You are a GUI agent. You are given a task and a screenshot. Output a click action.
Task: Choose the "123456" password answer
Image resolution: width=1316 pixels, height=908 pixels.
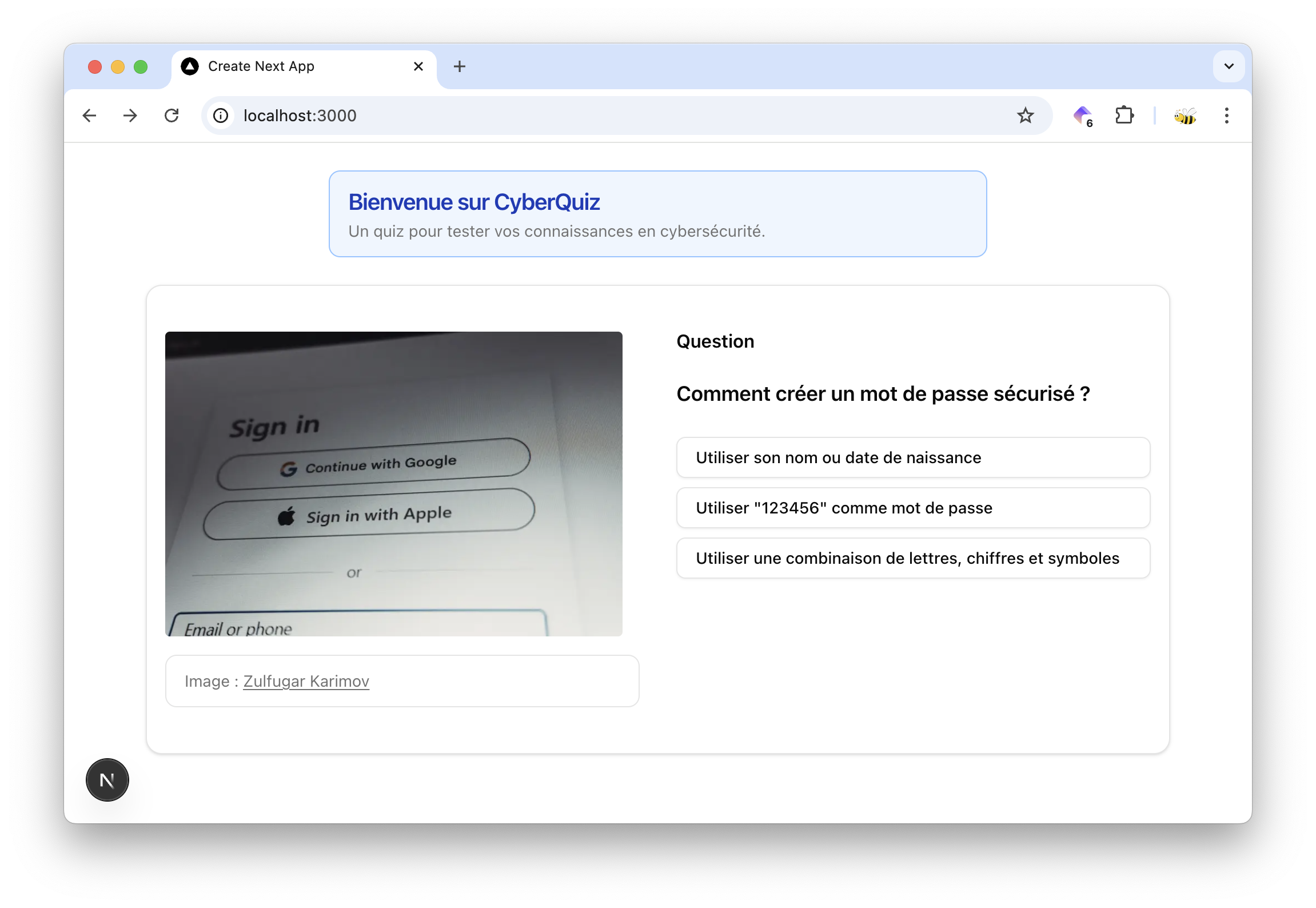tap(913, 508)
